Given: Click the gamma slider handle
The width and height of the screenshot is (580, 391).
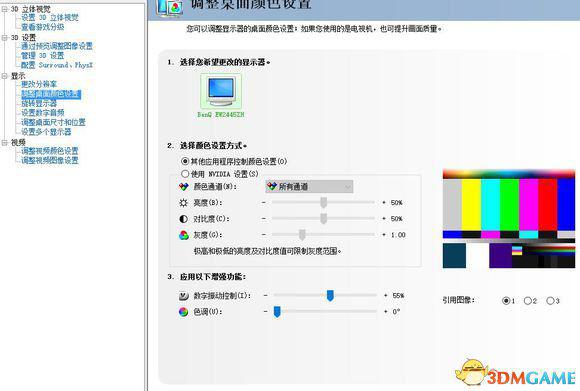Looking at the screenshot, I should click(302, 235).
